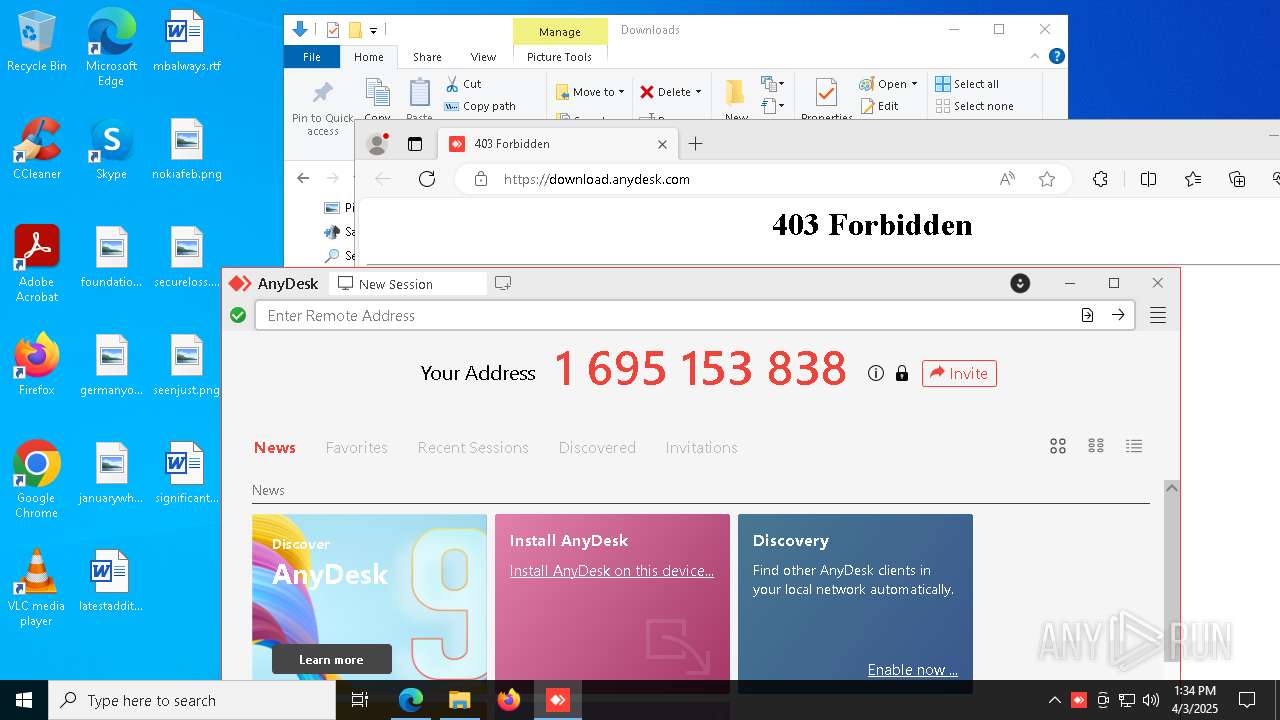Viewport: 1280px width, 720px height.
Task: Click green connection status checkmark in AnyDesk
Action: click(238, 315)
